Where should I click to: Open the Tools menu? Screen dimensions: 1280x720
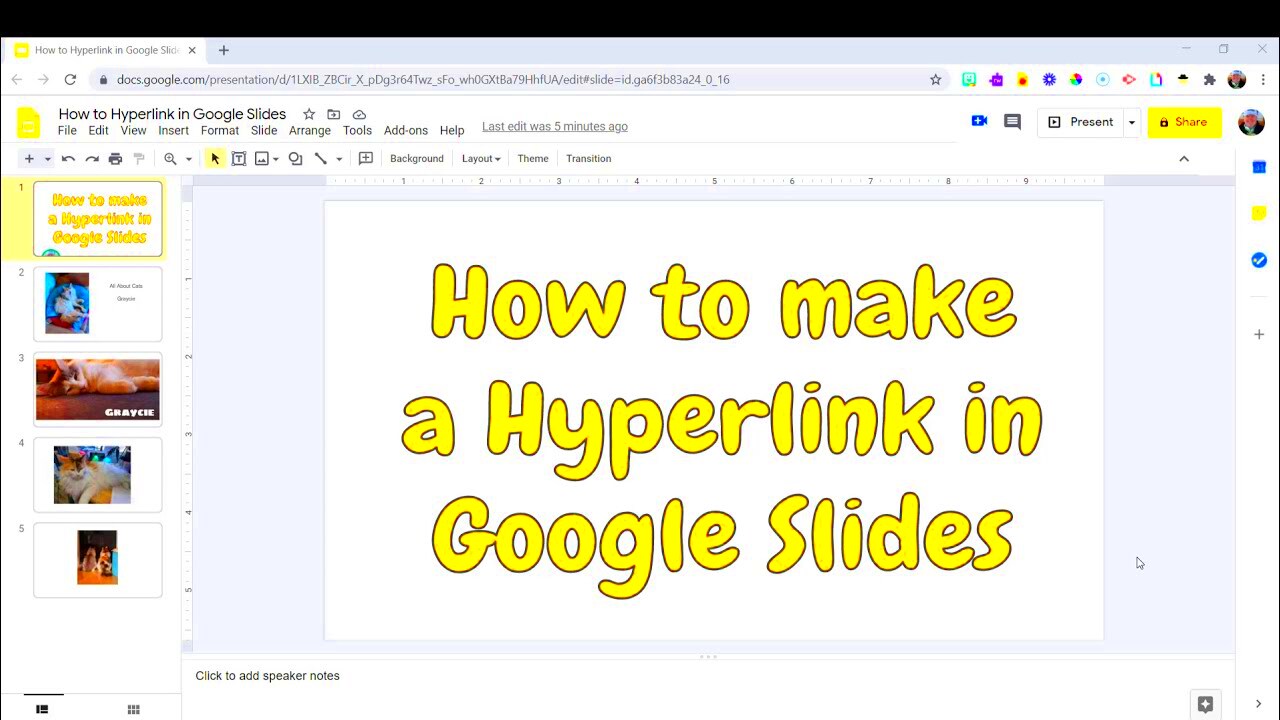point(357,130)
